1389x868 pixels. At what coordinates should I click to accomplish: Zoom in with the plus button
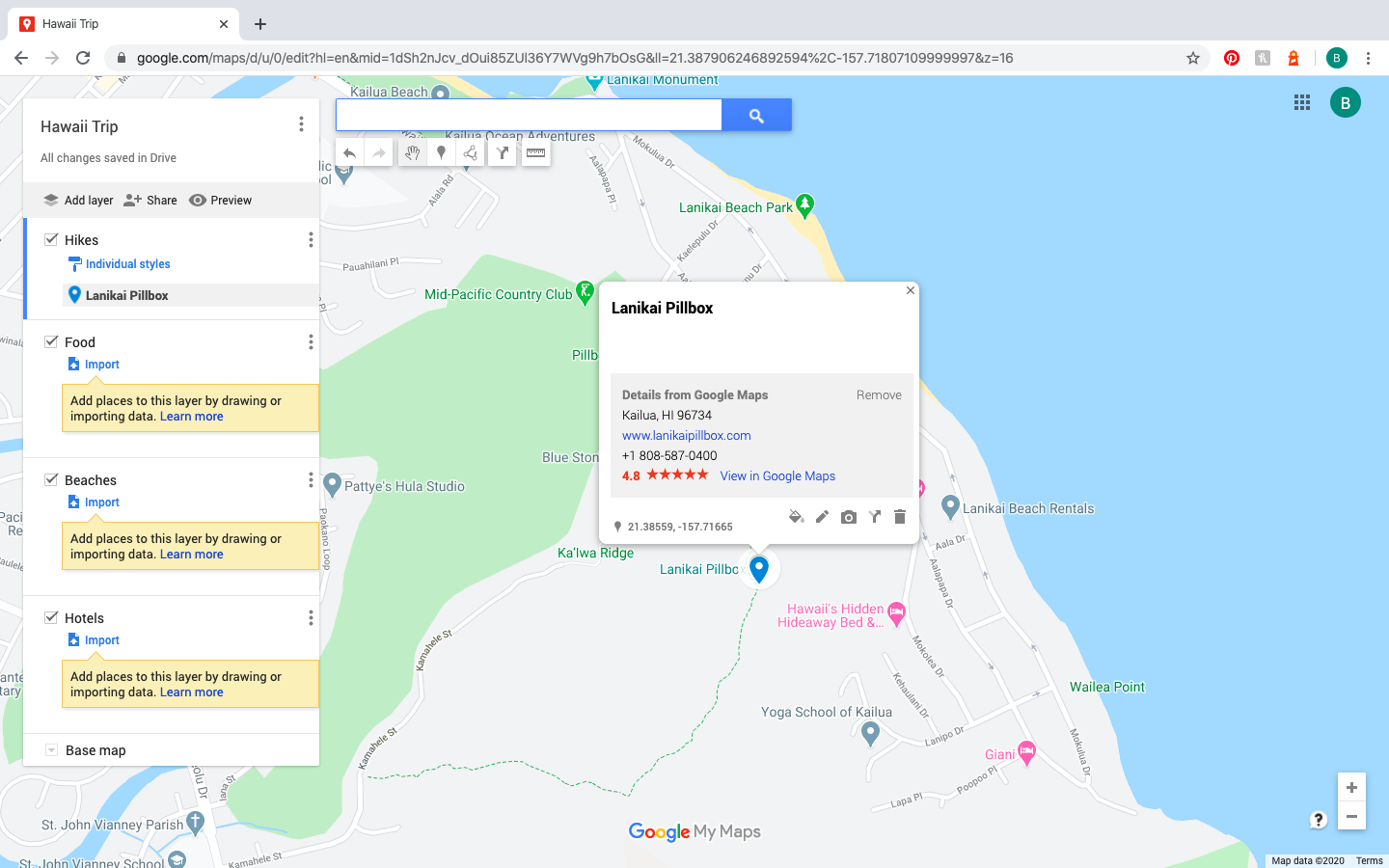(x=1351, y=787)
